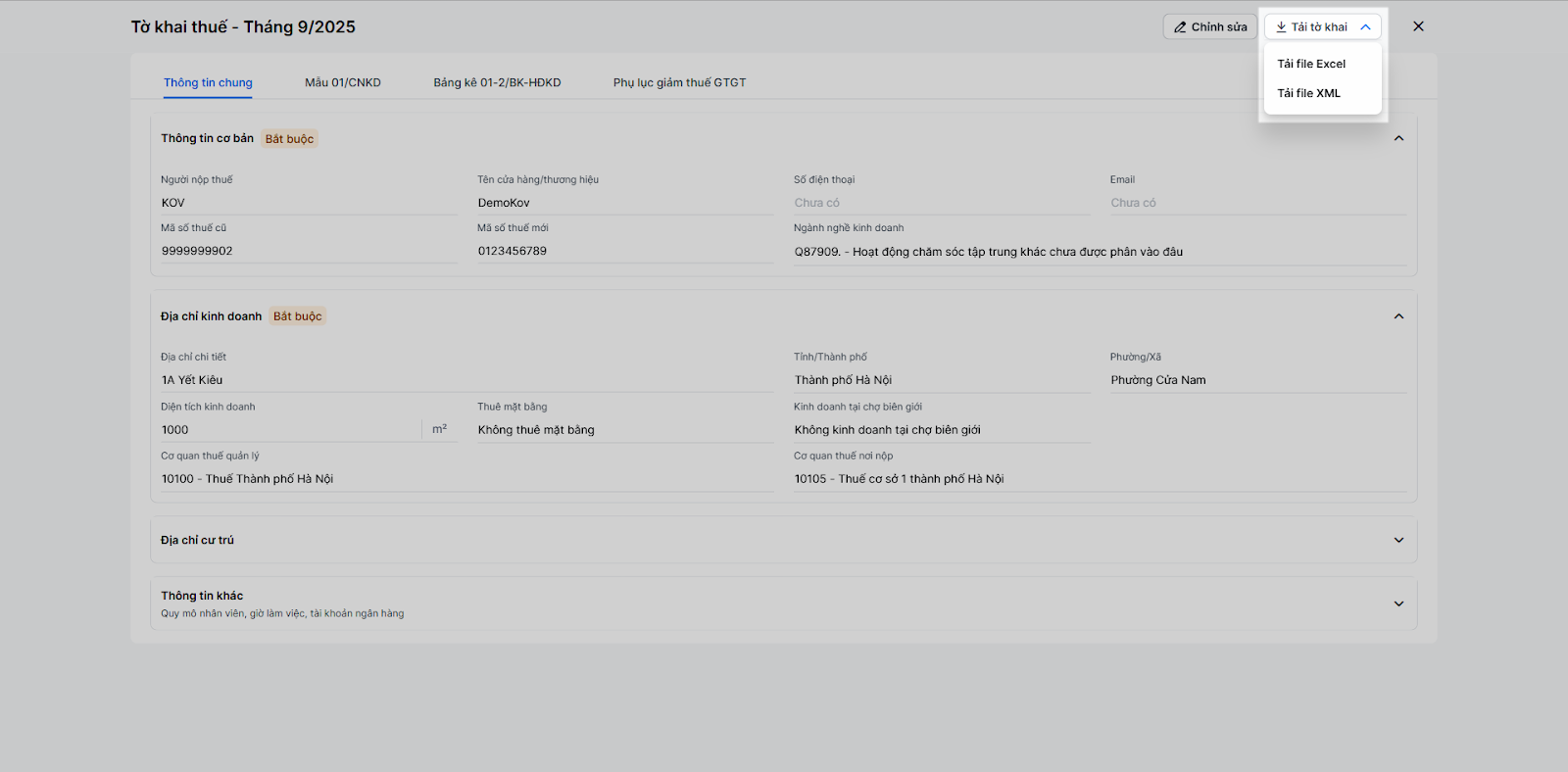Screen dimensions: 1568x772
Task: Click the Tỉnh/Thành phố field
Action: (x=941, y=380)
